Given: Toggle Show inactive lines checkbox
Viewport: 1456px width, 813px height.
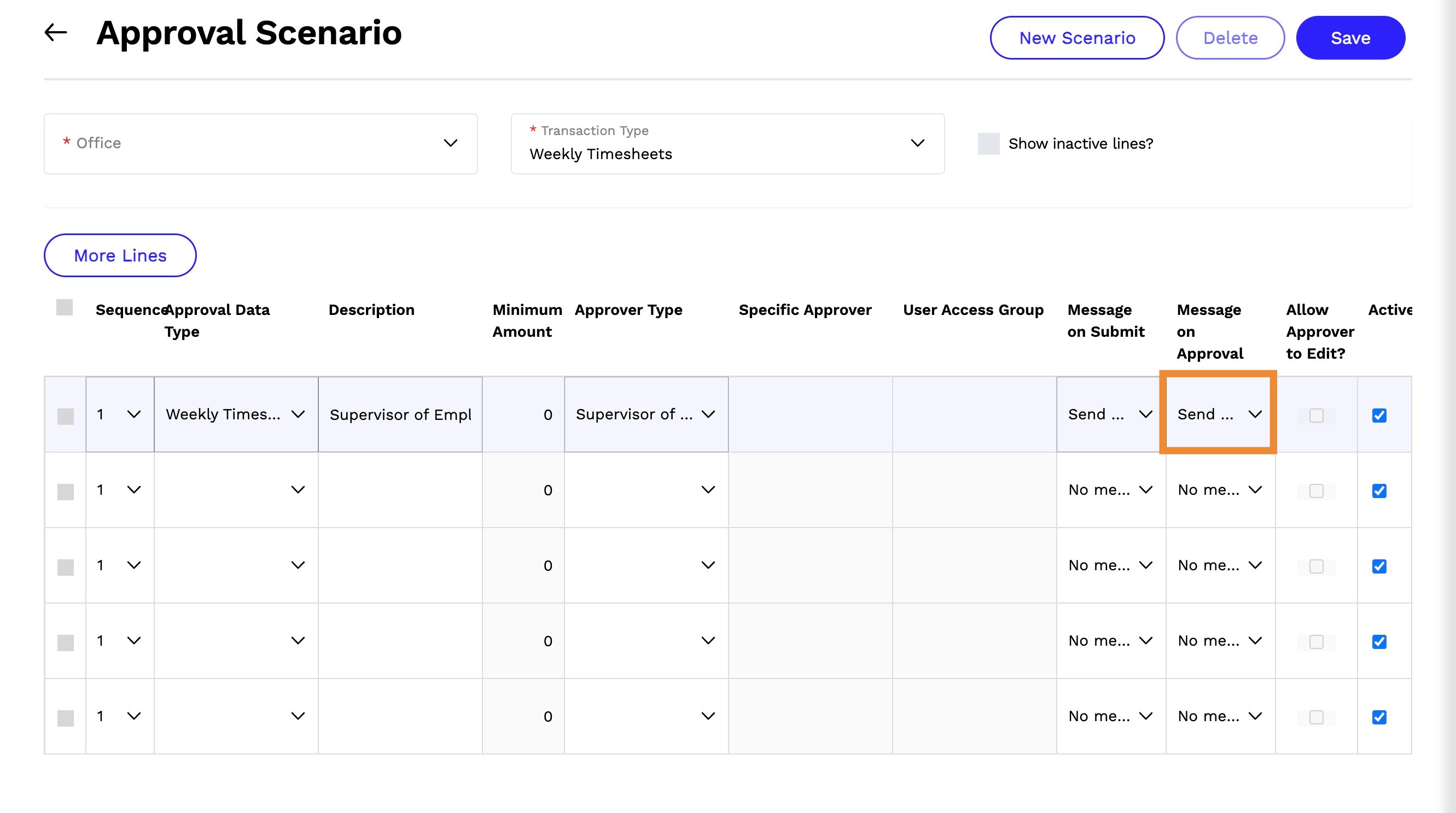Looking at the screenshot, I should pyautogui.click(x=988, y=143).
